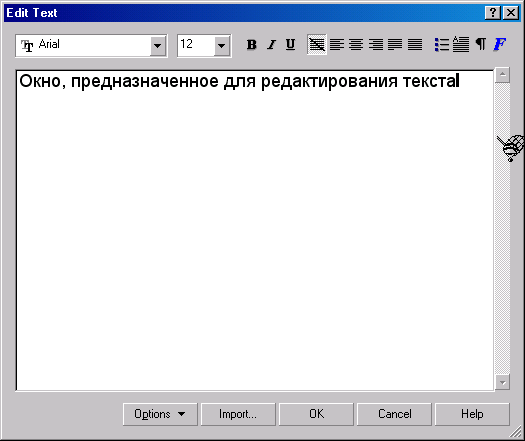Click the Import... button
525x441 pixels.
[238, 414]
